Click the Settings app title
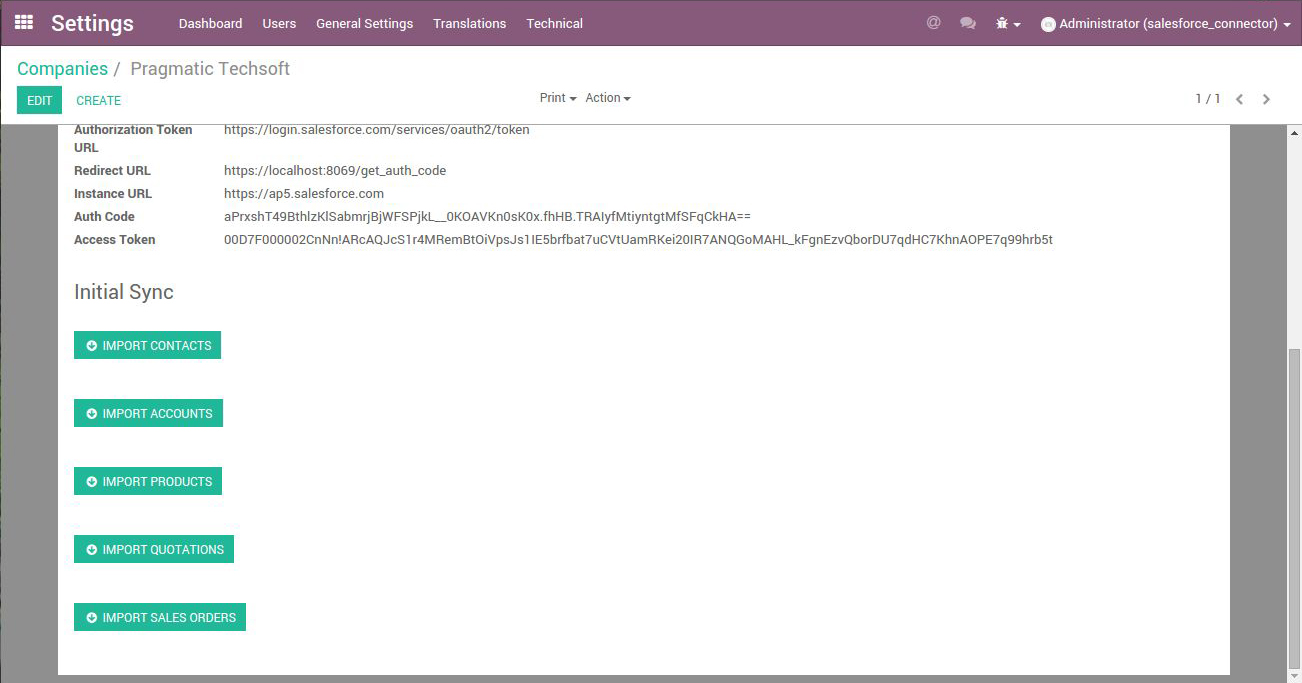Screen dimensions: 1302x683 [92, 23]
